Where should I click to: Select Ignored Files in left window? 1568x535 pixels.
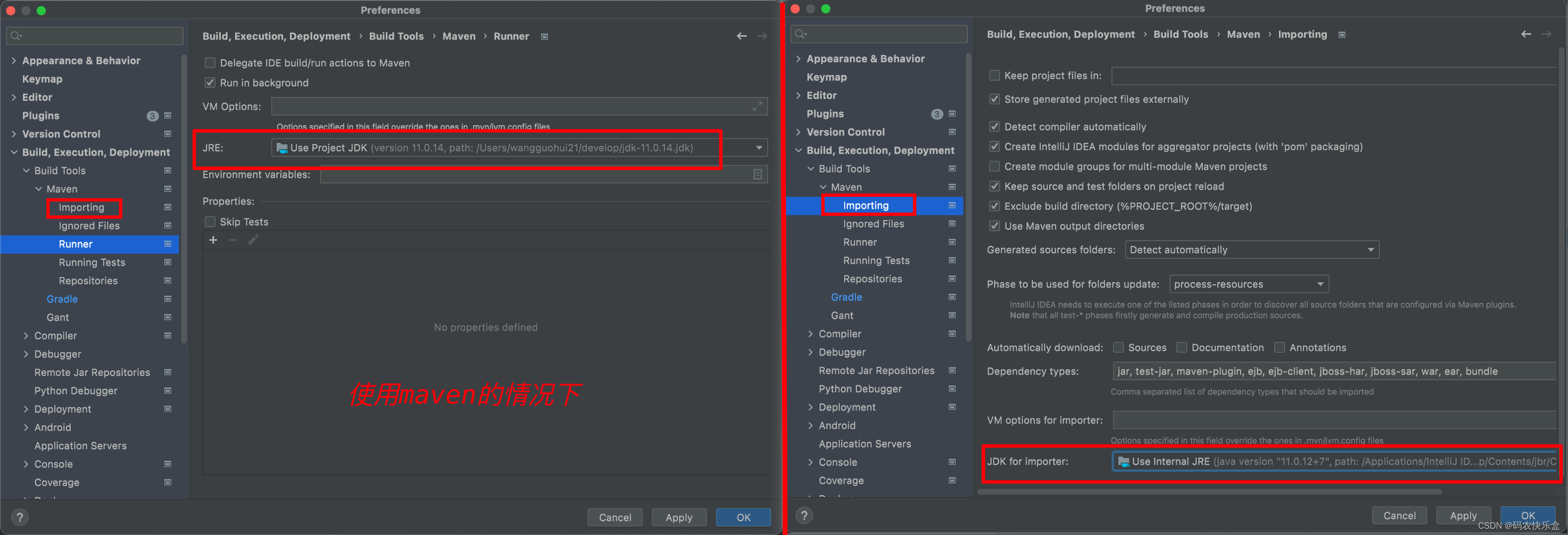tap(89, 226)
